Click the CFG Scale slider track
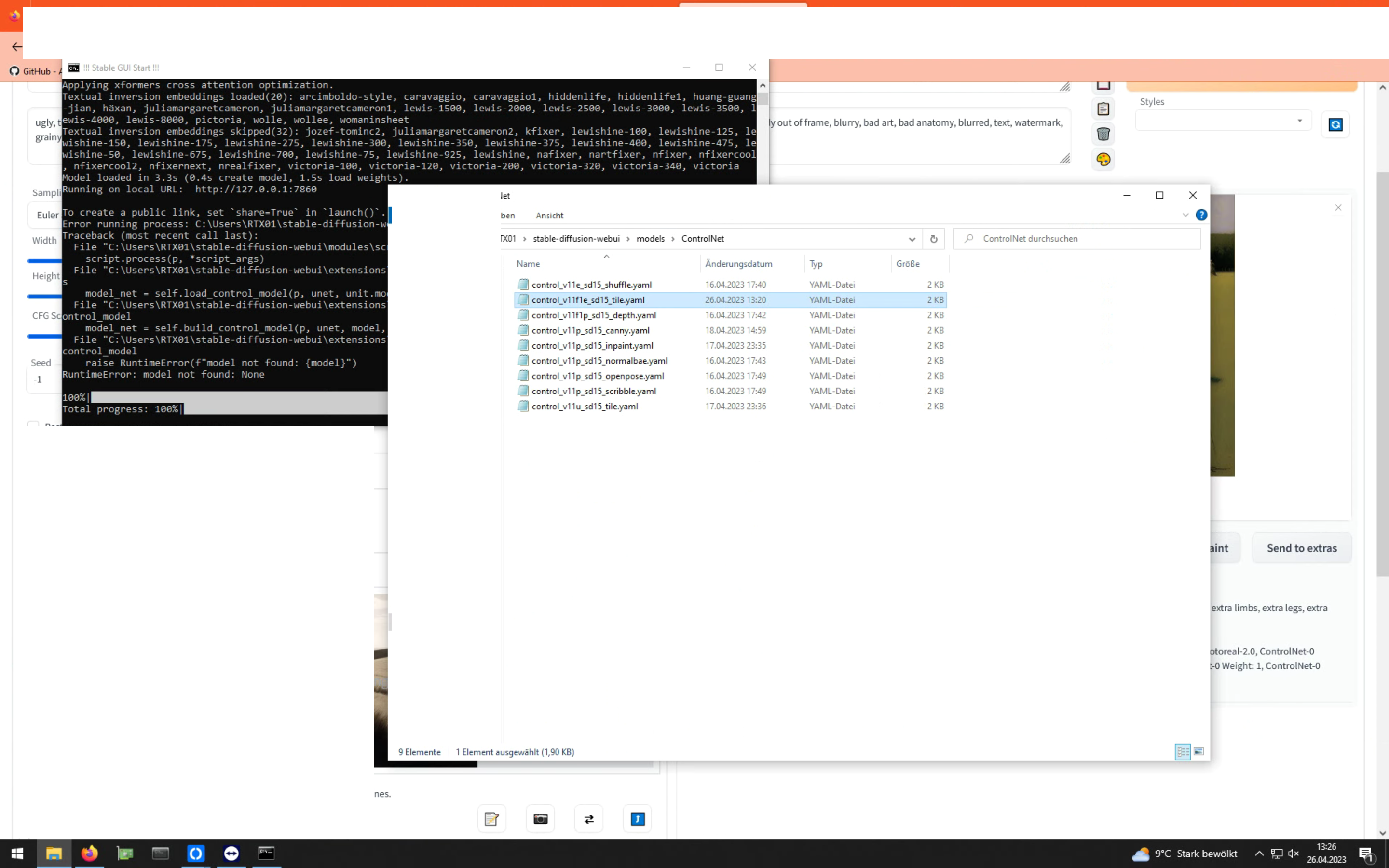This screenshot has width=1389, height=868. pyautogui.click(x=45, y=336)
